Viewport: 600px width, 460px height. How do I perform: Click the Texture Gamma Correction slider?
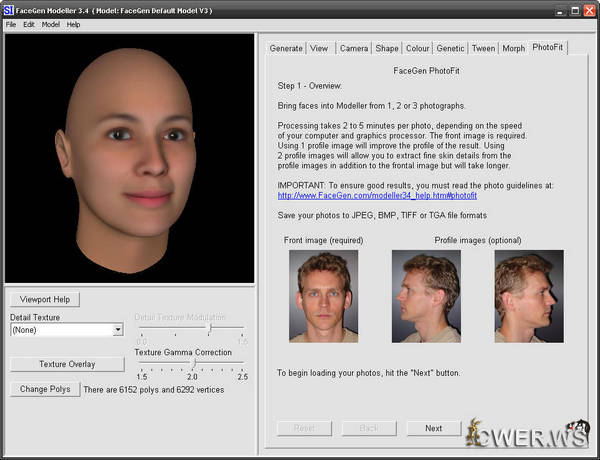coord(193,364)
